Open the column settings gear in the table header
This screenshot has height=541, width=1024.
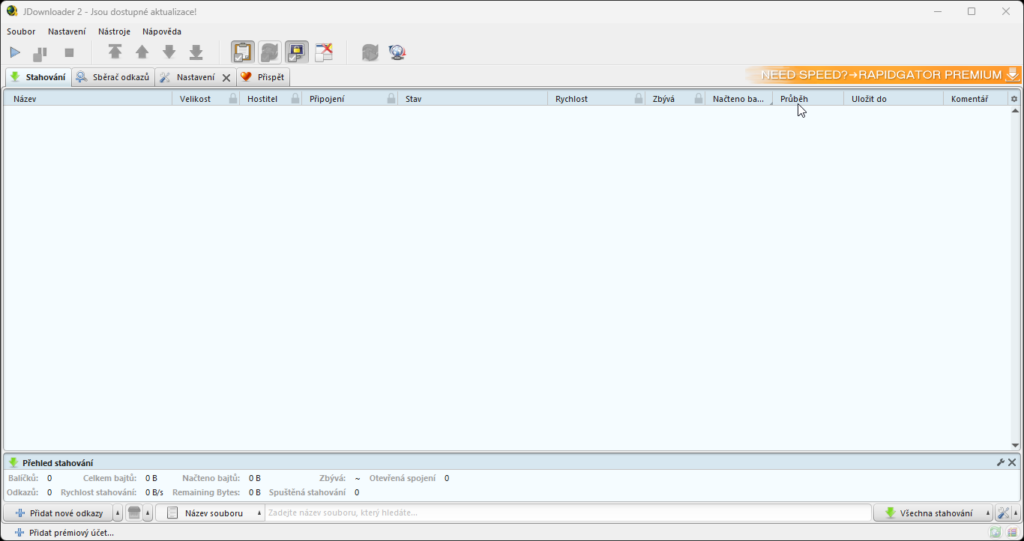tap(1014, 99)
